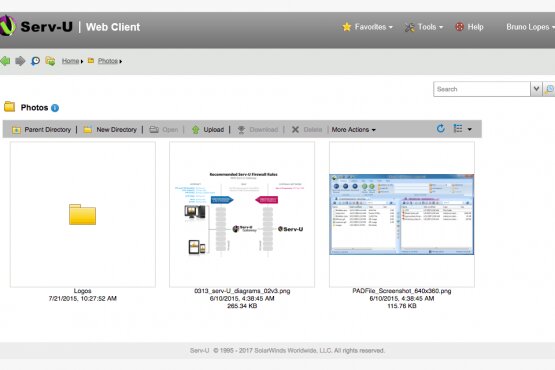Go to Parent Directory
555x370 pixels.
click(41, 130)
